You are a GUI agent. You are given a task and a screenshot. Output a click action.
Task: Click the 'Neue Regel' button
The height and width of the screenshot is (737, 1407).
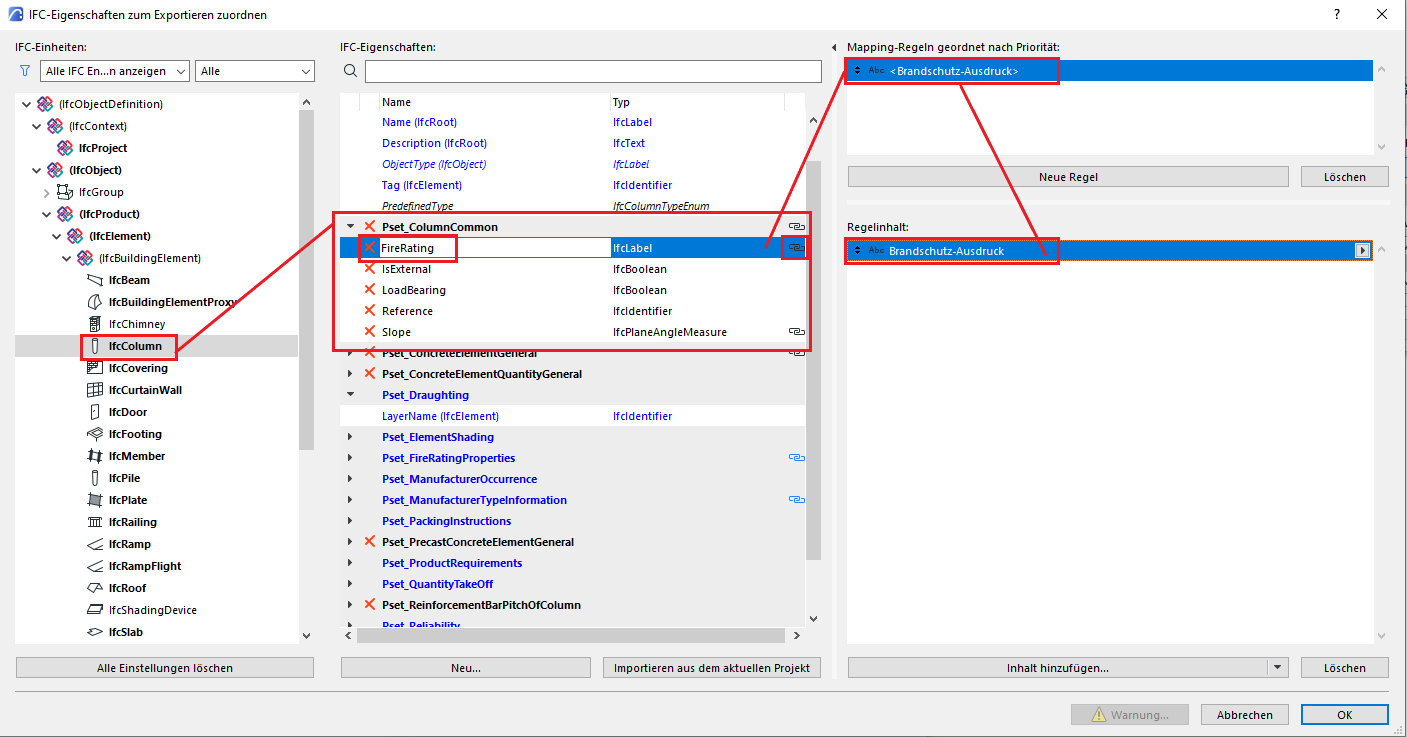(1067, 177)
